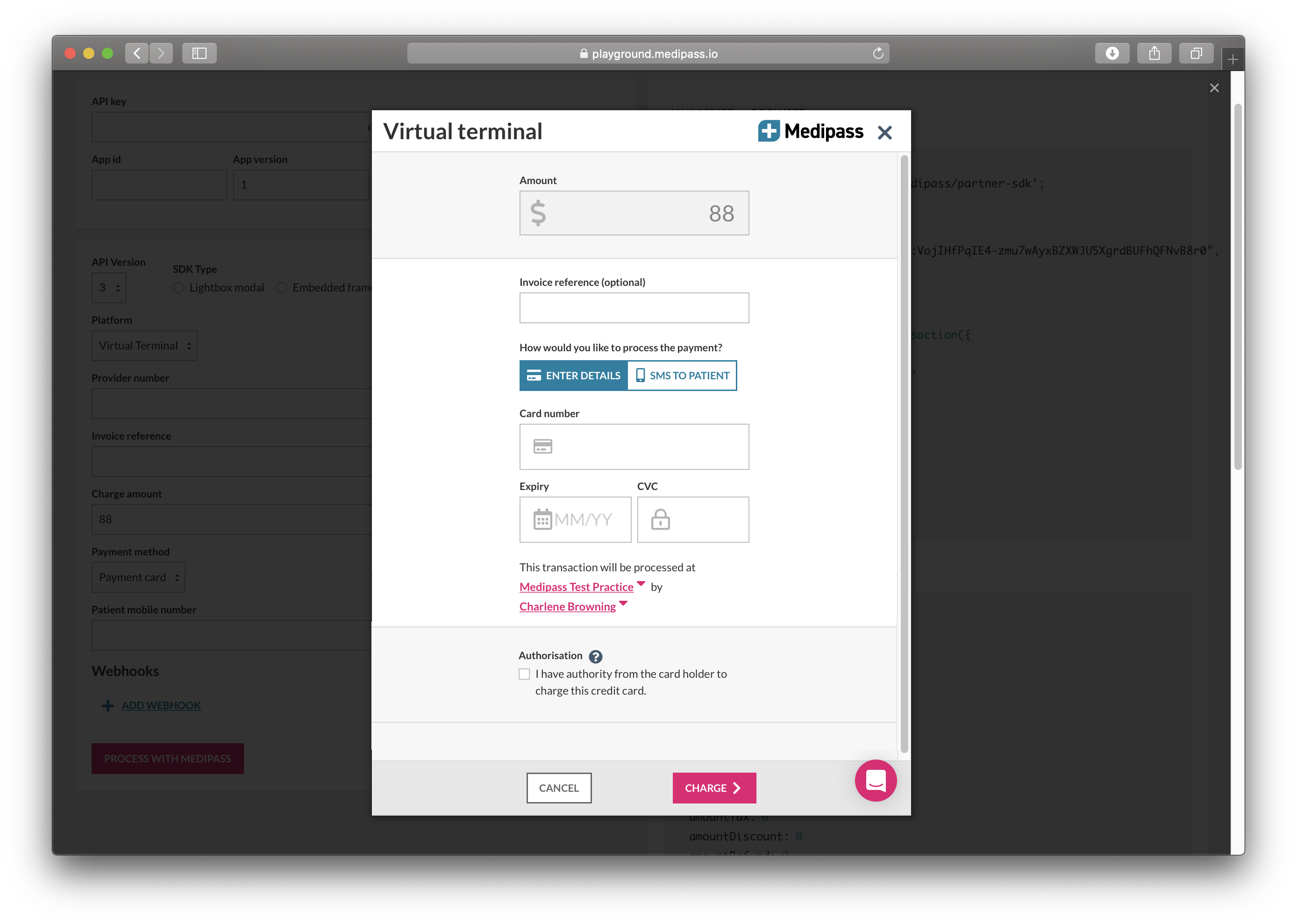The image size is (1297, 924).
Task: Click the API key field in background form
Action: coord(232,127)
